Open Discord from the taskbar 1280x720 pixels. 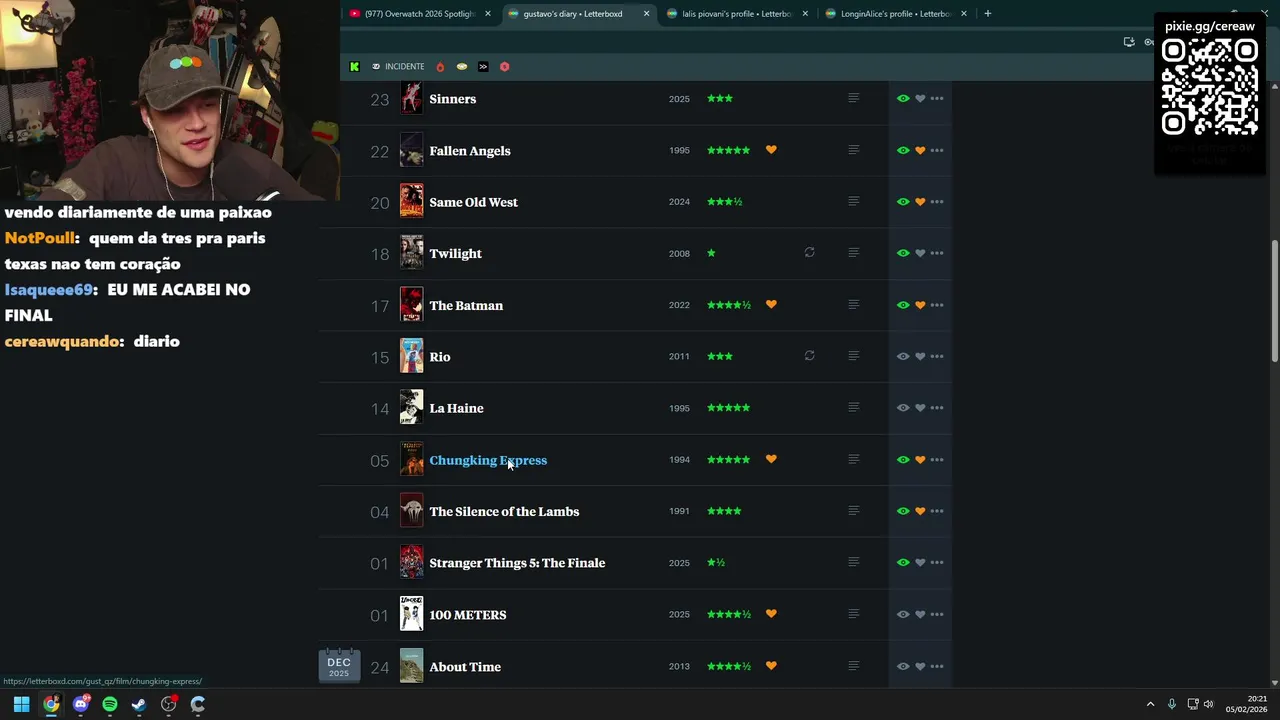[81, 704]
